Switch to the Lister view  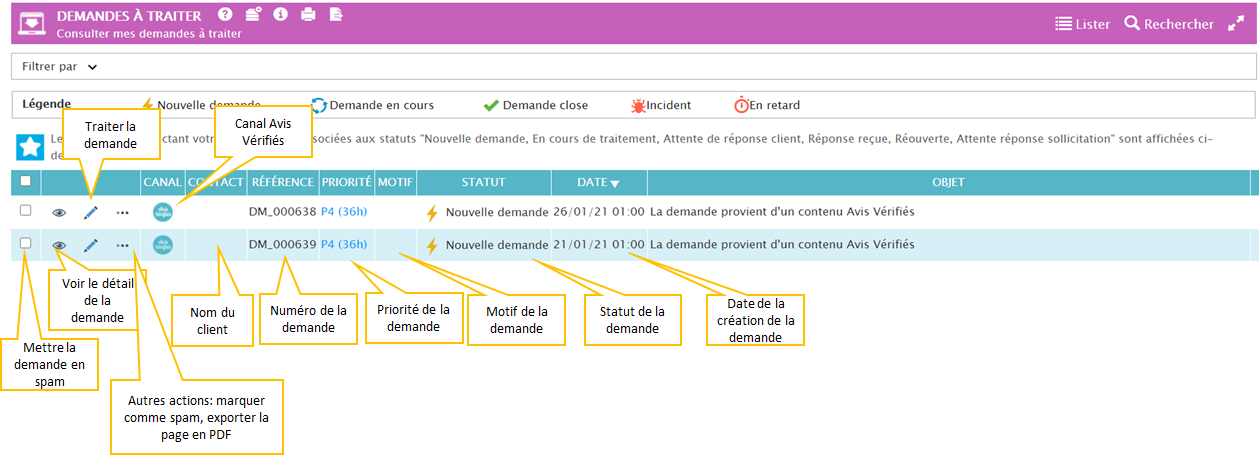pyautogui.click(x=1082, y=24)
